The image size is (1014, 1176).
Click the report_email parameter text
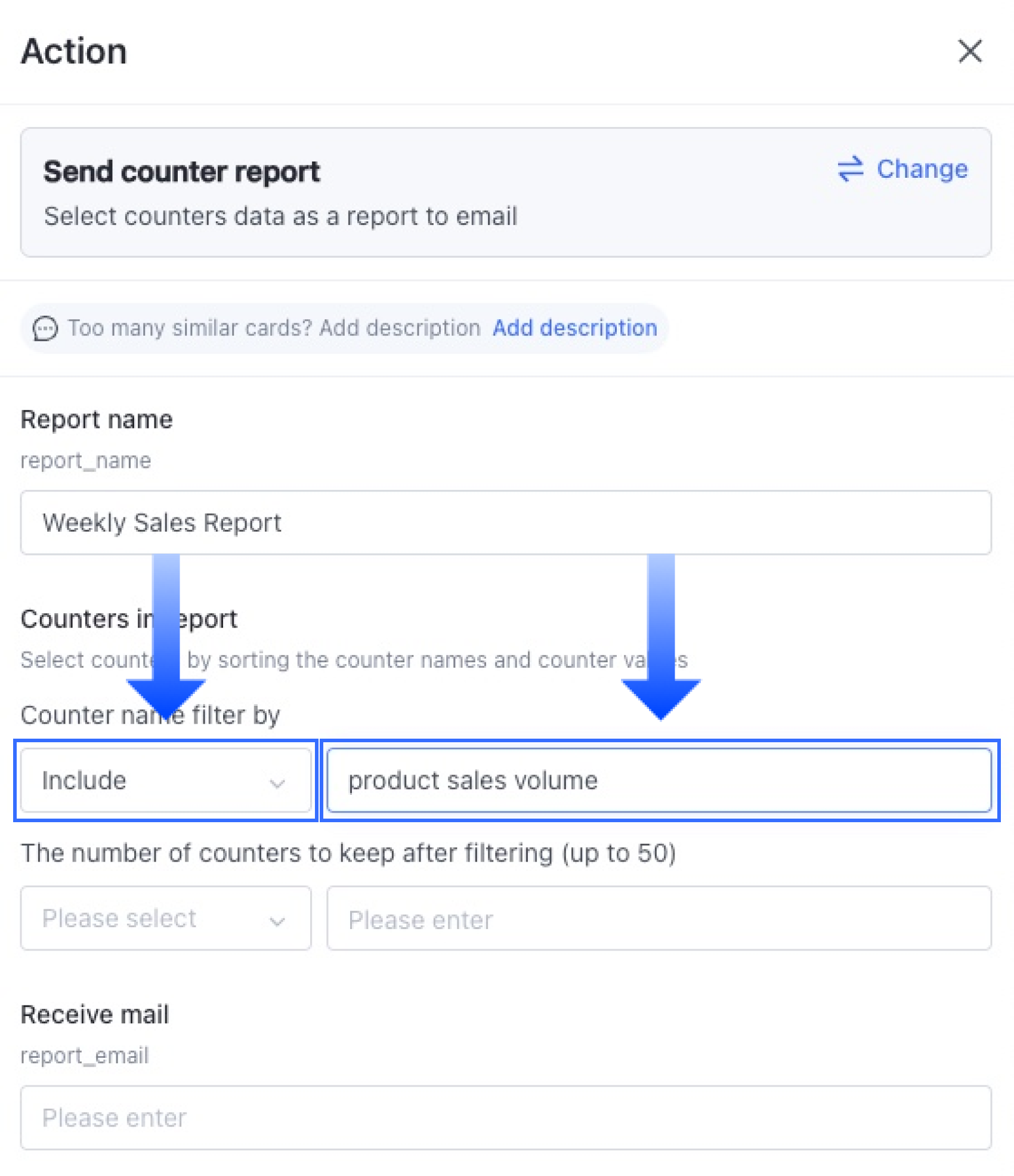84,1055
